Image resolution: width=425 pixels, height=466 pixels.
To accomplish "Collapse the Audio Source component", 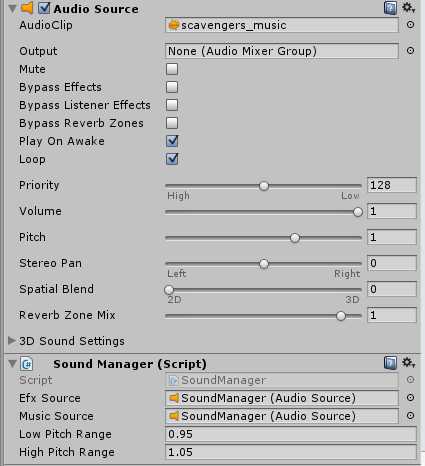I will point(12,9).
